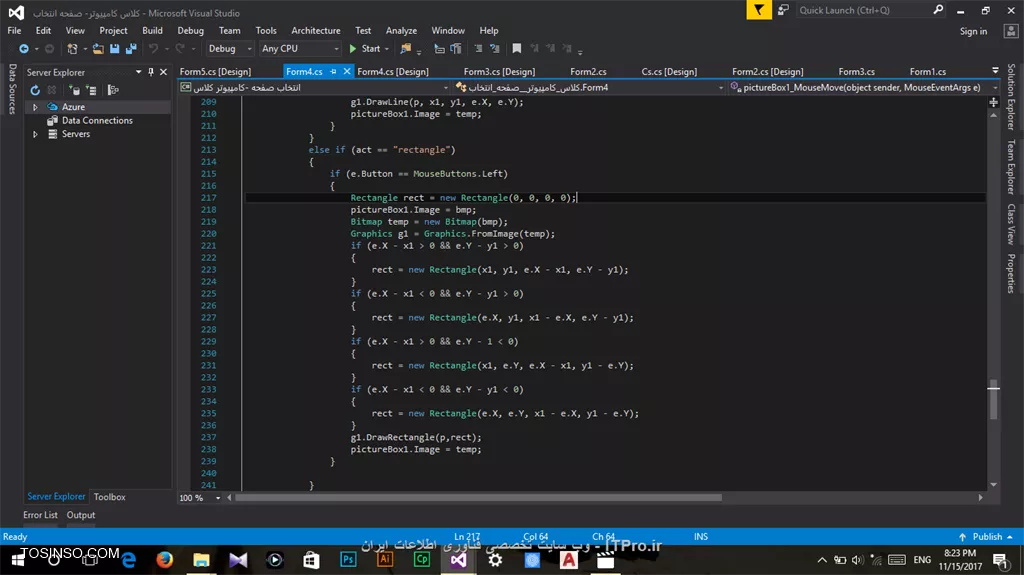Image resolution: width=1024 pixels, height=575 pixels.
Task: Open the pictureBox1_MouseMove member dropdown
Action: coord(995,88)
